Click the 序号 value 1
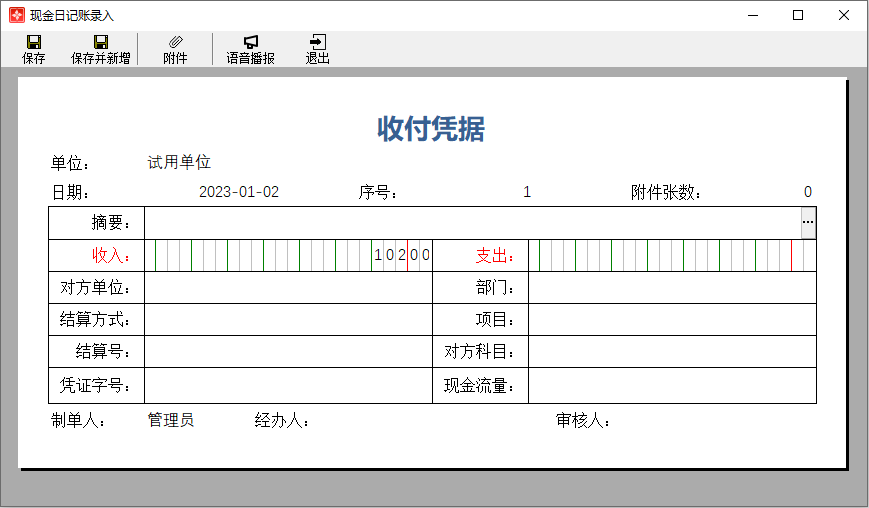The width and height of the screenshot is (869, 508). (x=527, y=192)
